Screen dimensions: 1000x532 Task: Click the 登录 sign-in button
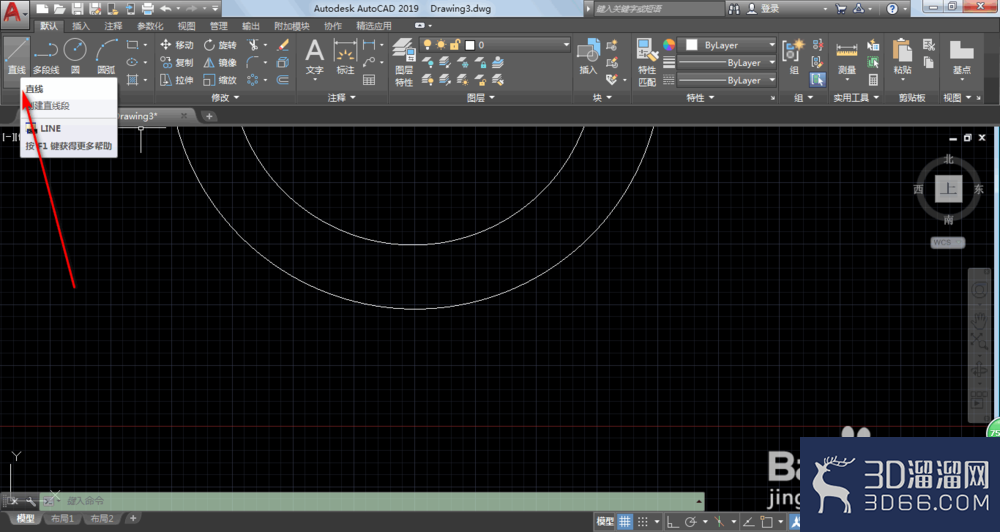click(764, 9)
